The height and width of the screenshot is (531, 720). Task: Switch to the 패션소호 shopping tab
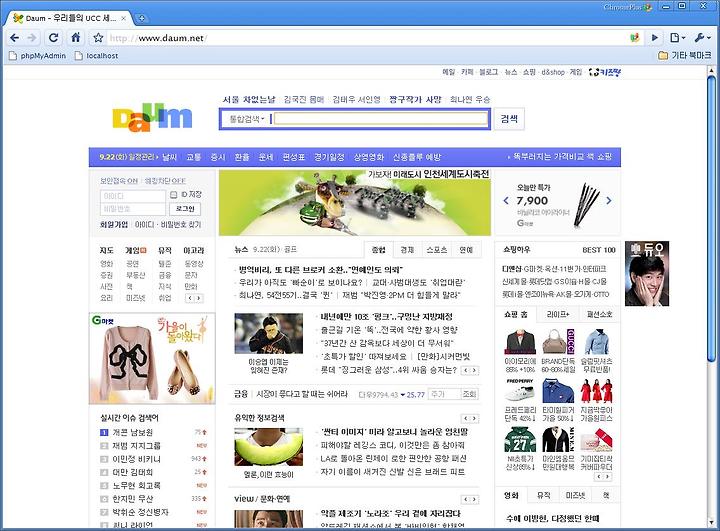point(600,314)
